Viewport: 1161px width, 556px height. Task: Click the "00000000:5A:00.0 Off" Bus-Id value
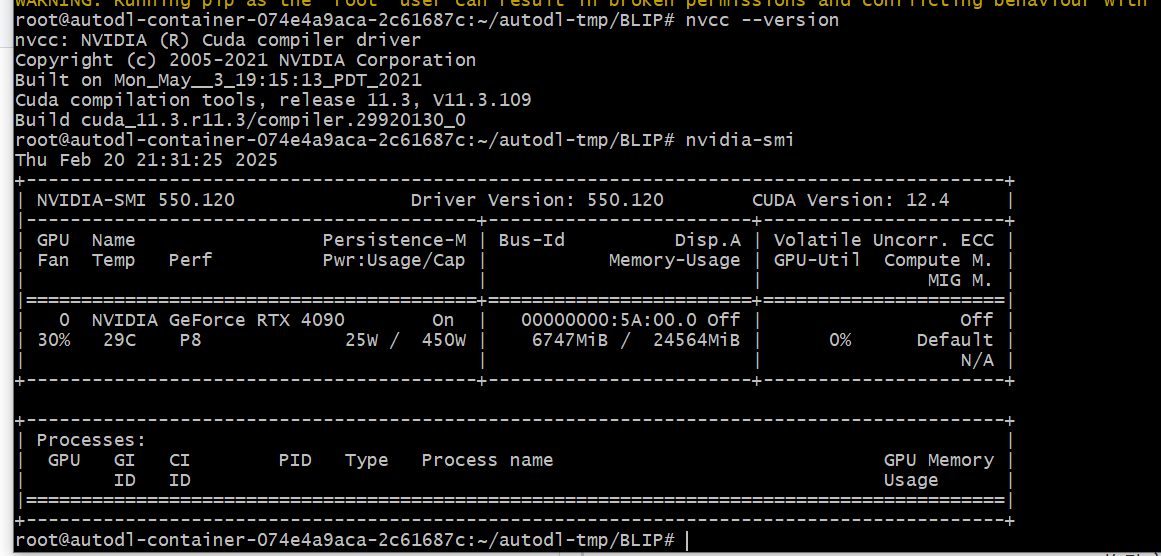pos(630,320)
